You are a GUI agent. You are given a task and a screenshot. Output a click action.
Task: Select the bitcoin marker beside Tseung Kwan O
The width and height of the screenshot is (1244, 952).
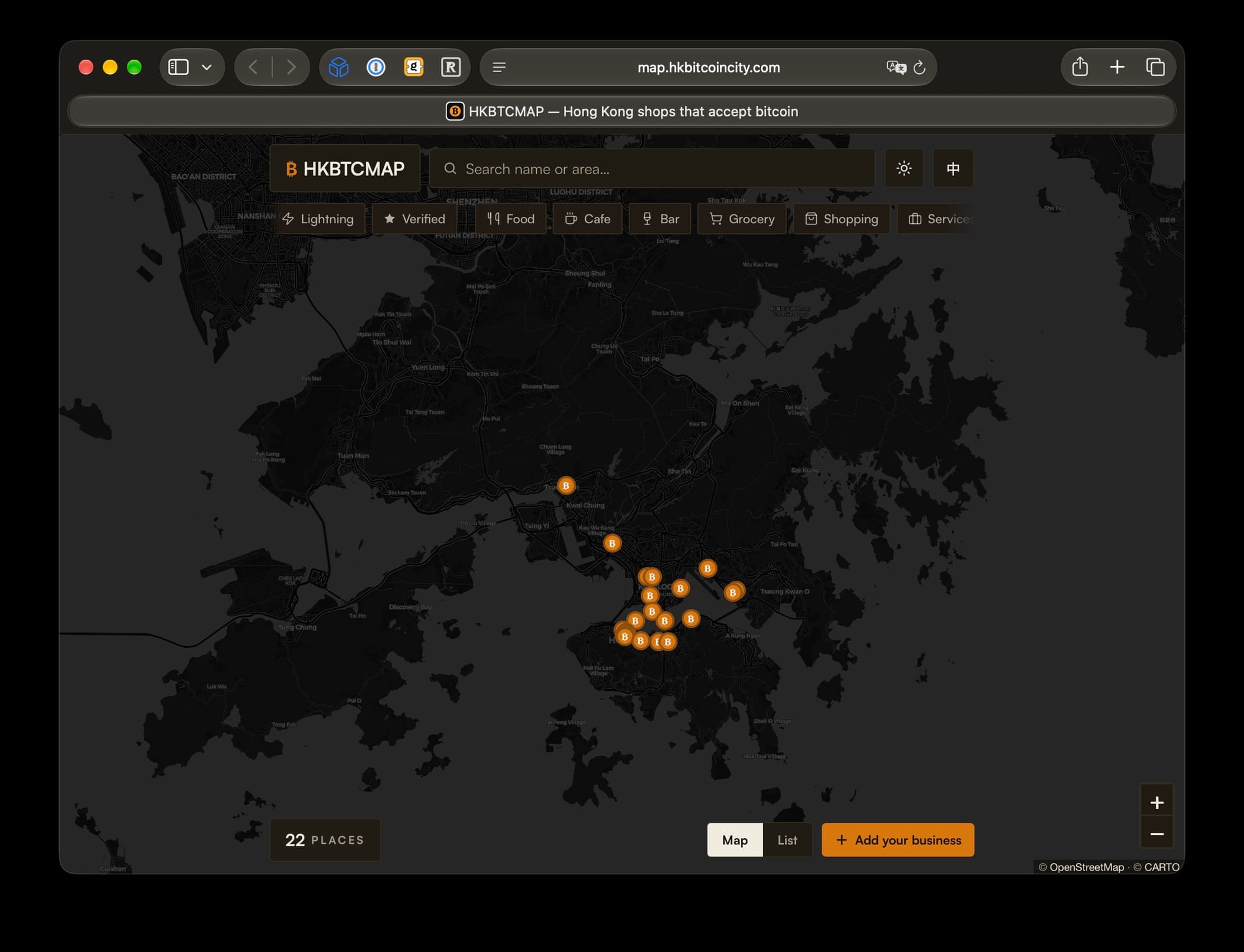[733, 592]
